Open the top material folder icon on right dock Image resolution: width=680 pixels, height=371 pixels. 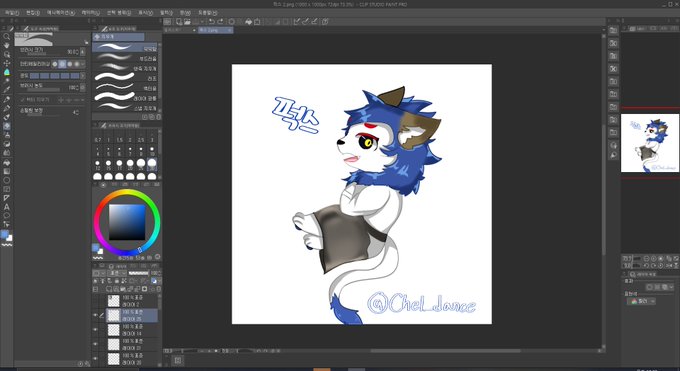point(613,30)
